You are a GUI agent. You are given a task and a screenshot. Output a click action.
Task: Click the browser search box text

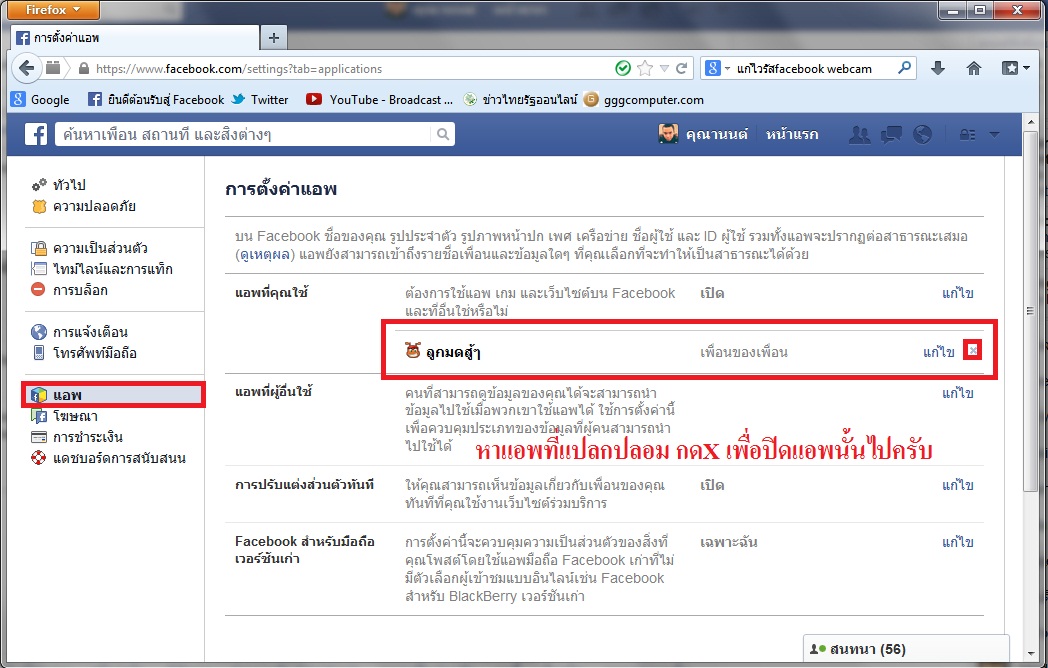[x=804, y=68]
